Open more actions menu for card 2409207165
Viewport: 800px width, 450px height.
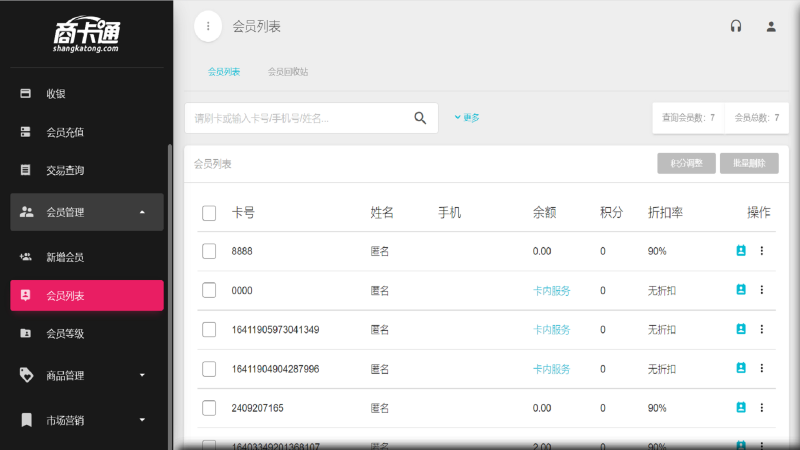pos(762,407)
